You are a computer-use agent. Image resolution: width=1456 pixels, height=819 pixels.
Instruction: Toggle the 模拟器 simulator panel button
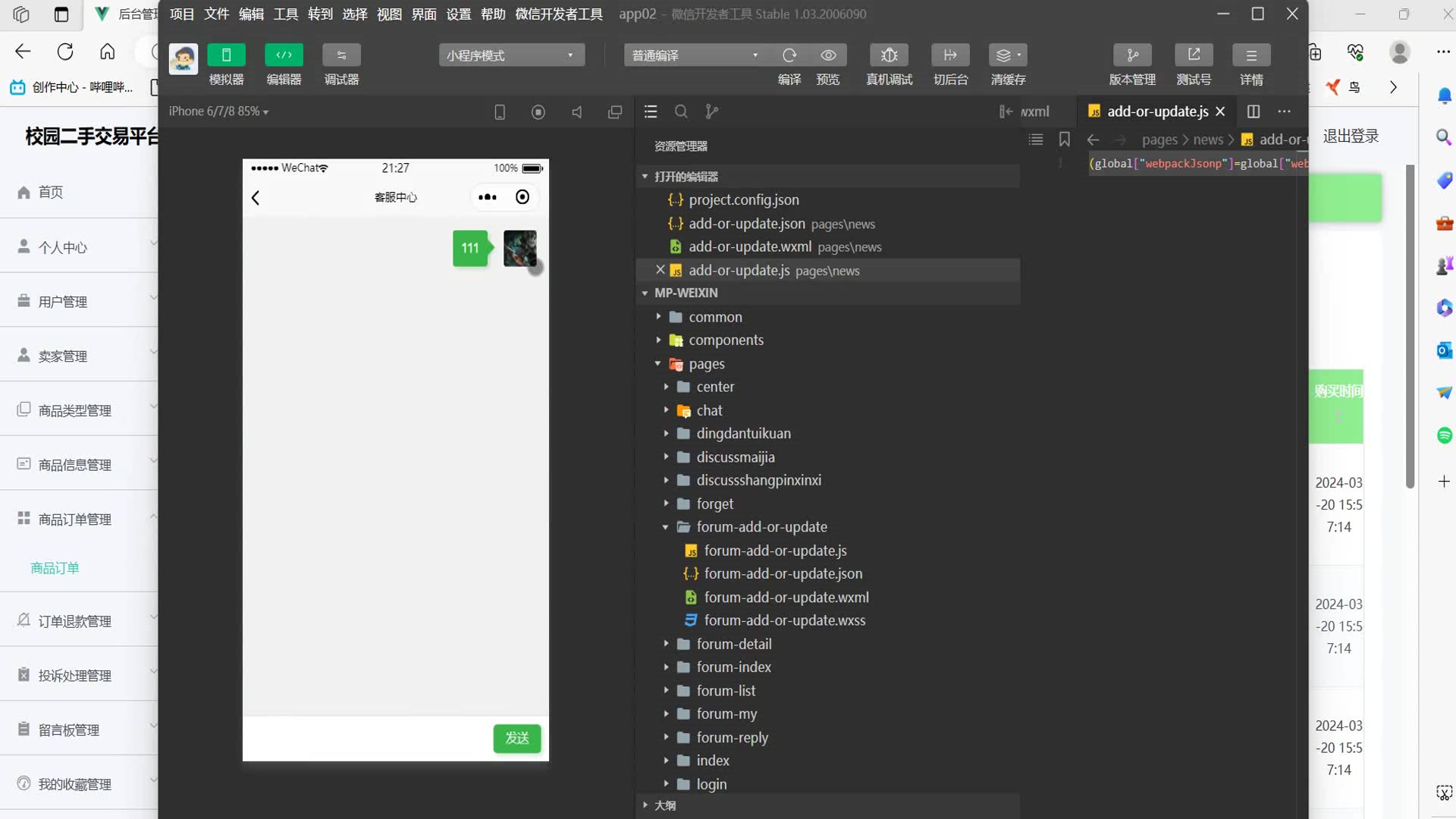226,55
